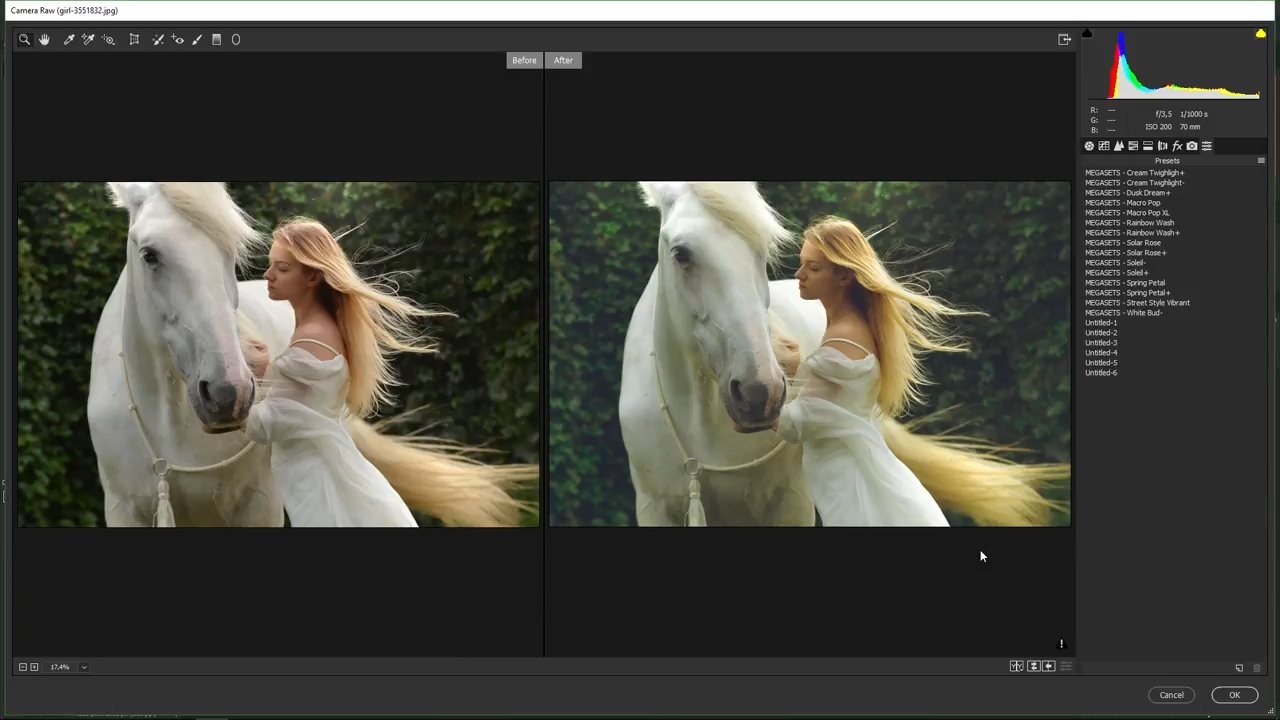This screenshot has height=720, width=1280.
Task: Select the Untitled-5 preset
Action: coord(1101,363)
